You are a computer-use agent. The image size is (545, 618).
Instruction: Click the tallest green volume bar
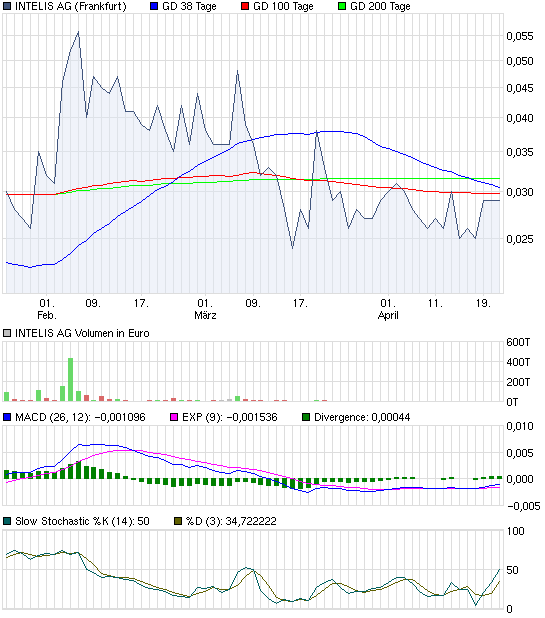(x=71, y=380)
